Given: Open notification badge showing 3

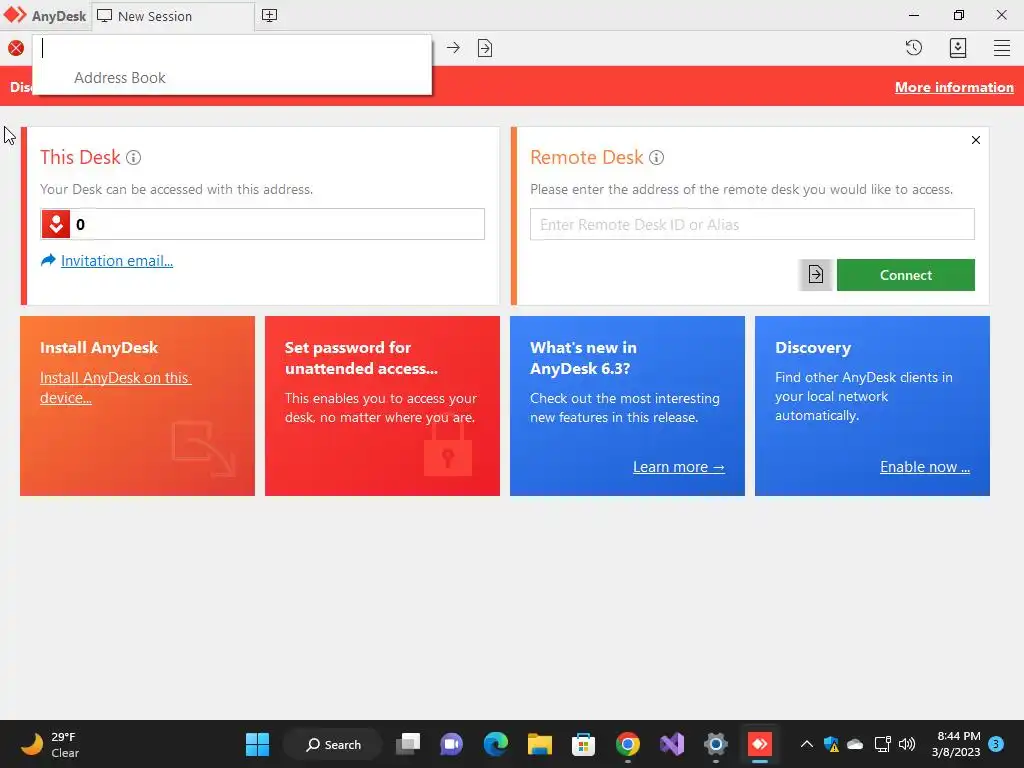Looking at the screenshot, I should (x=997, y=744).
